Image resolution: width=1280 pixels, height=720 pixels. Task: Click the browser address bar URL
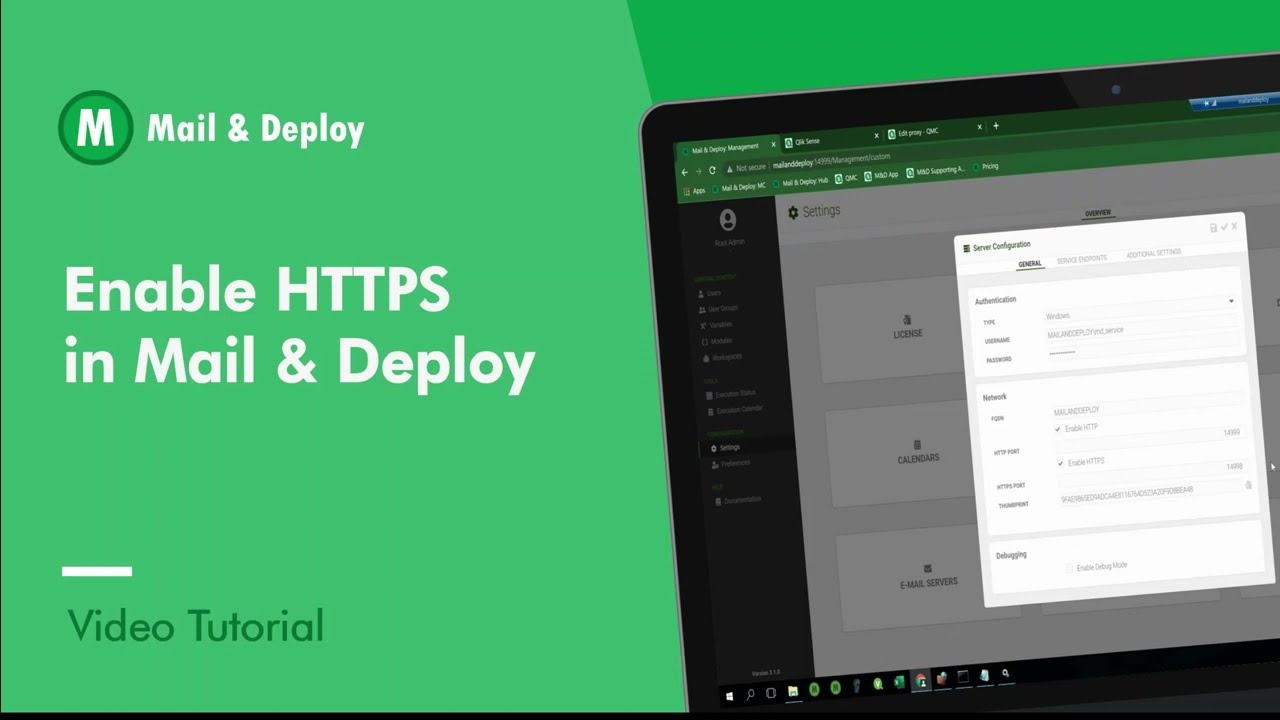tap(831, 164)
